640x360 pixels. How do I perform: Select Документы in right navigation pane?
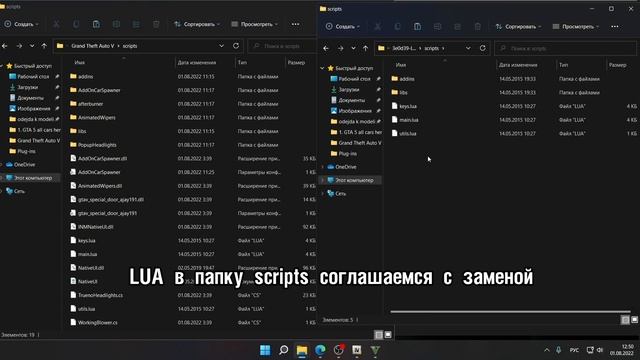click(x=351, y=100)
